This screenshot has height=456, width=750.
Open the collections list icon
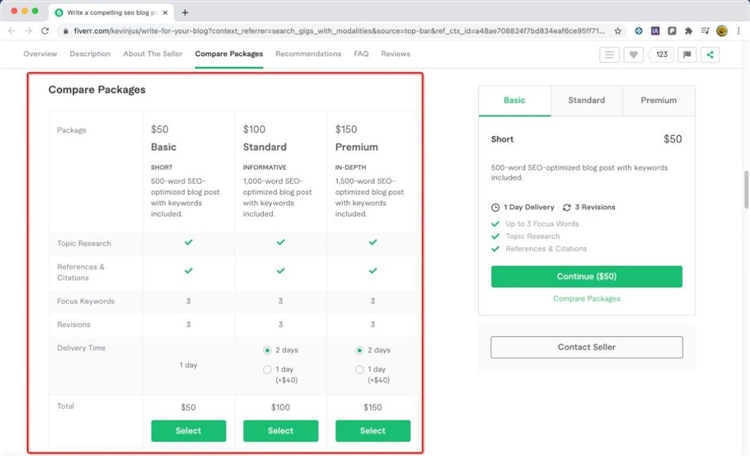click(610, 54)
